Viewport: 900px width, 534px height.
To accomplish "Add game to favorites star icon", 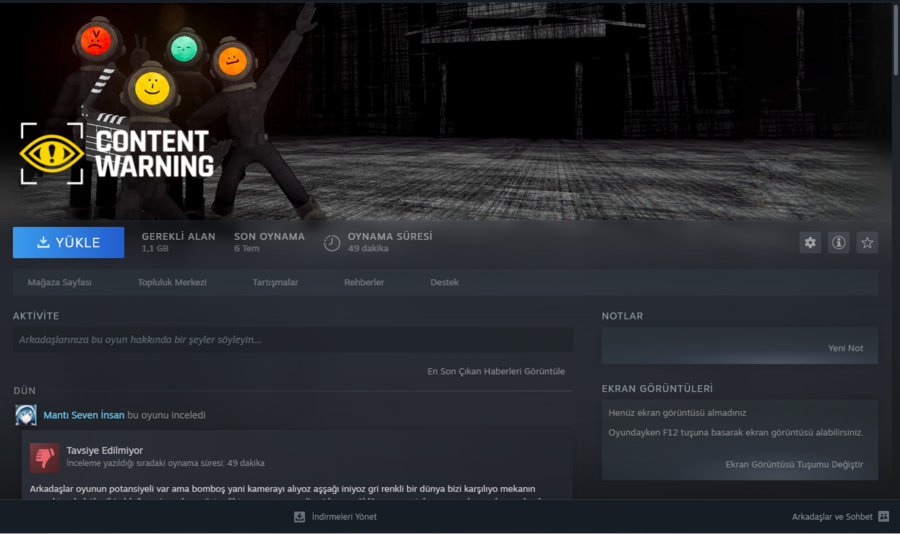I will [x=867, y=243].
